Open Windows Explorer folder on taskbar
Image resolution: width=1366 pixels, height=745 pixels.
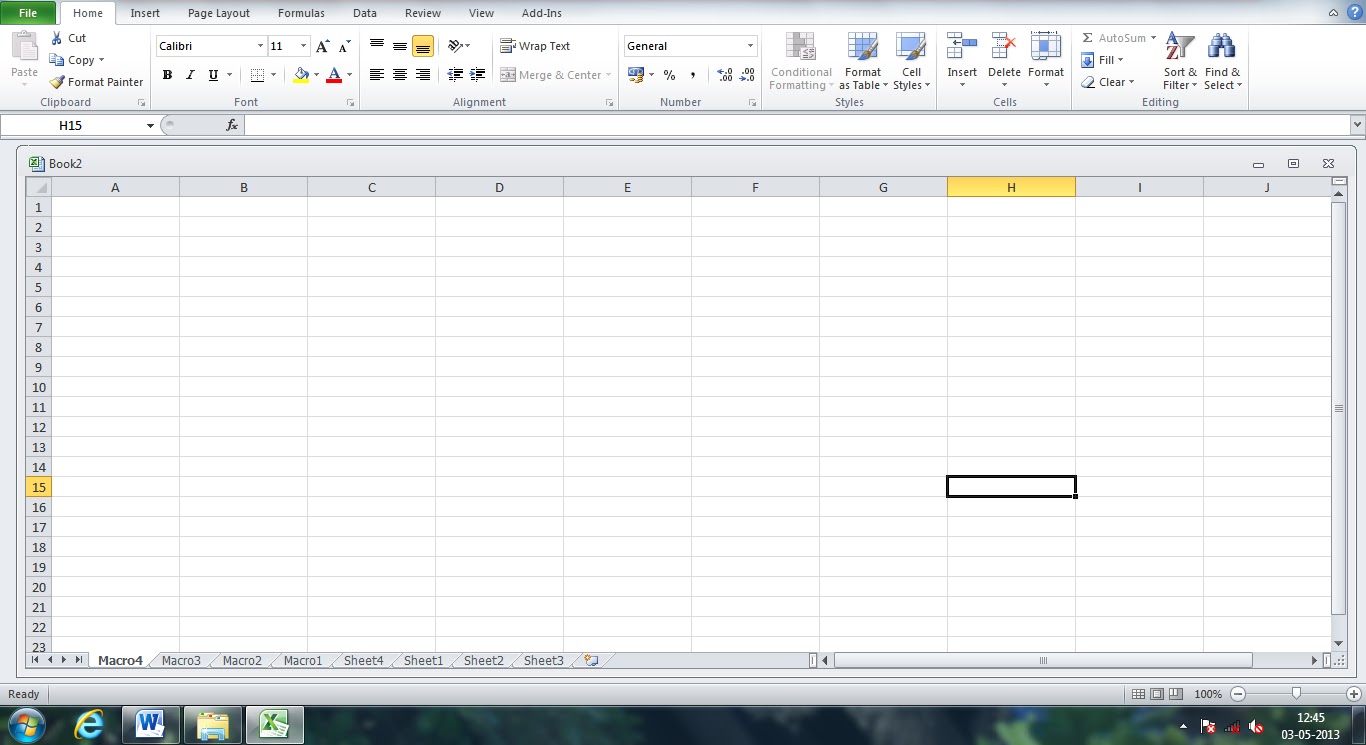tap(213, 724)
